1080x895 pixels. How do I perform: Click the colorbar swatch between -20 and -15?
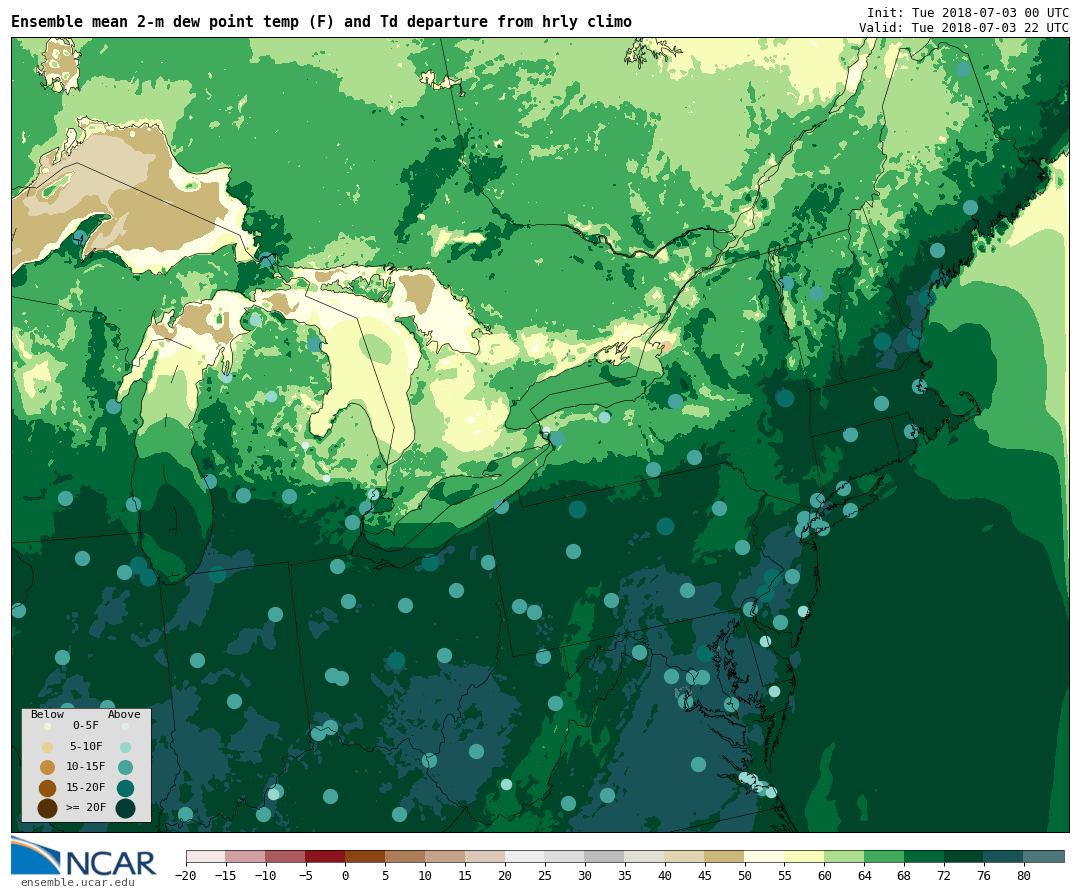pos(206,856)
